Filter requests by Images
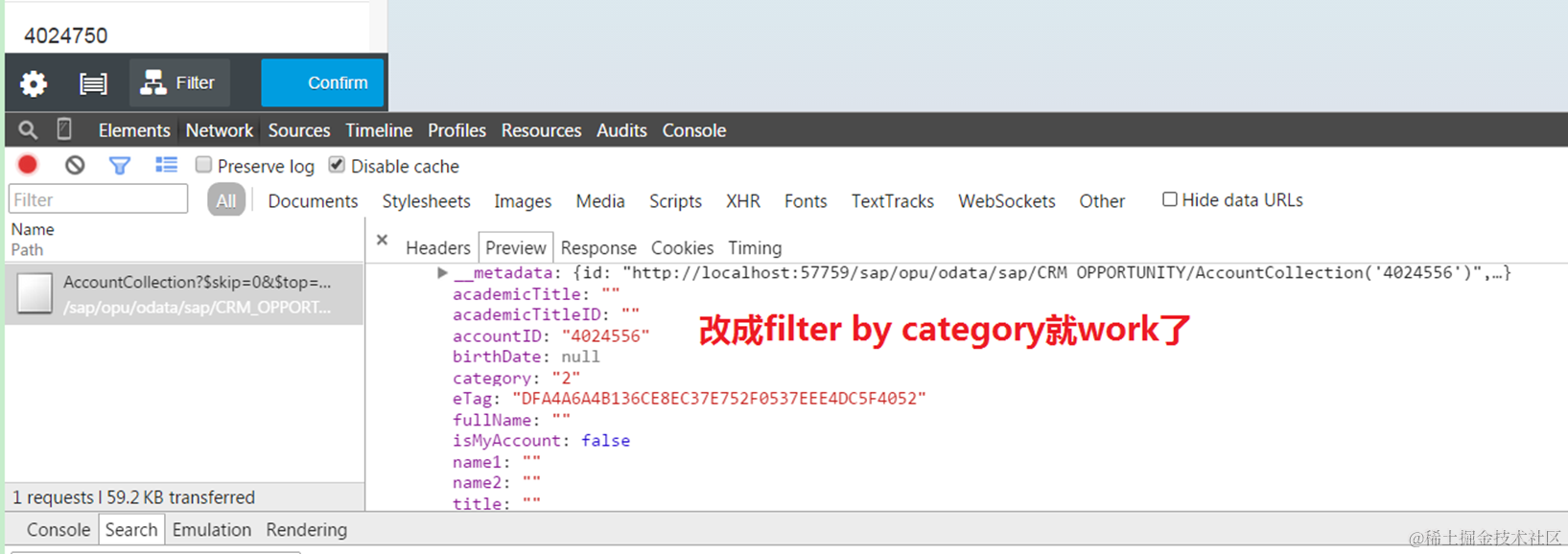The height and width of the screenshot is (554, 1568). pos(523,201)
